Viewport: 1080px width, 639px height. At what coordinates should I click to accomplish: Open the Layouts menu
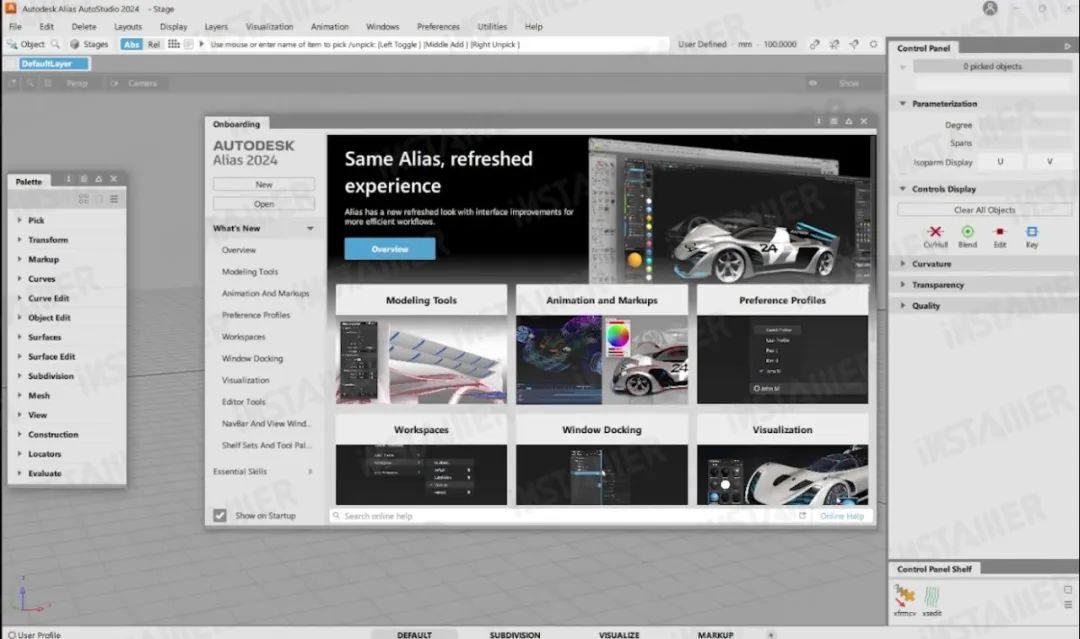127,26
